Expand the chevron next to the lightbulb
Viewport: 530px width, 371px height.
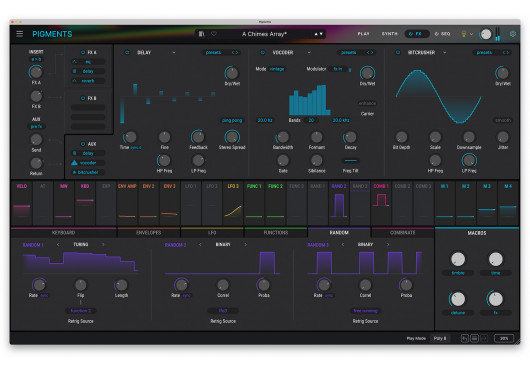pos(472,34)
